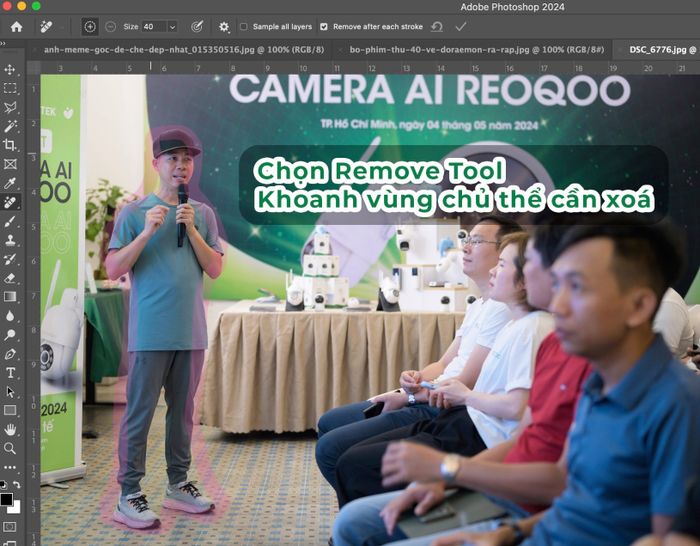Select the Remove tool in toolbar

pyautogui.click(x=10, y=202)
